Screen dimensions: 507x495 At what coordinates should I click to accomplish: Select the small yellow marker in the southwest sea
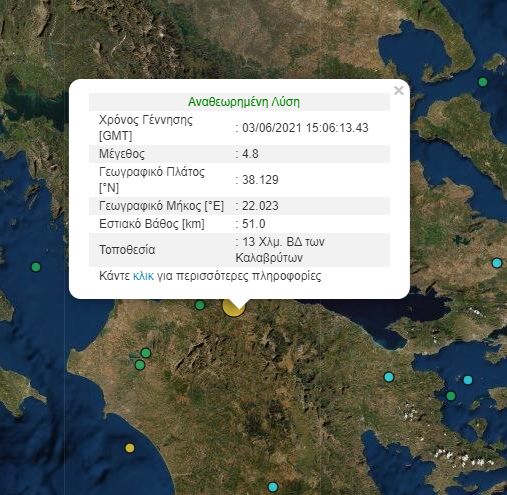pyautogui.click(x=130, y=448)
